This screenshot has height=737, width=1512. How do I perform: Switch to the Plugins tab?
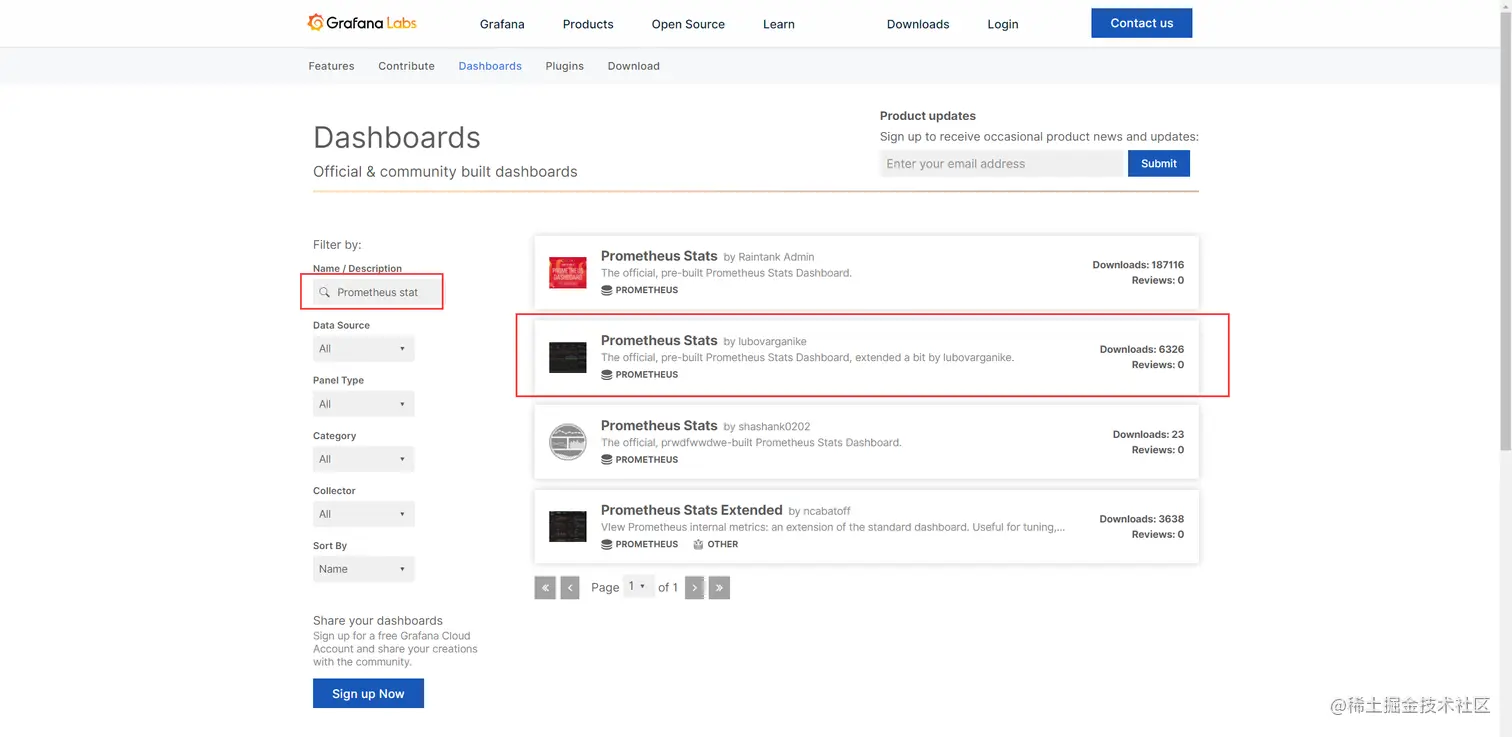[565, 66]
